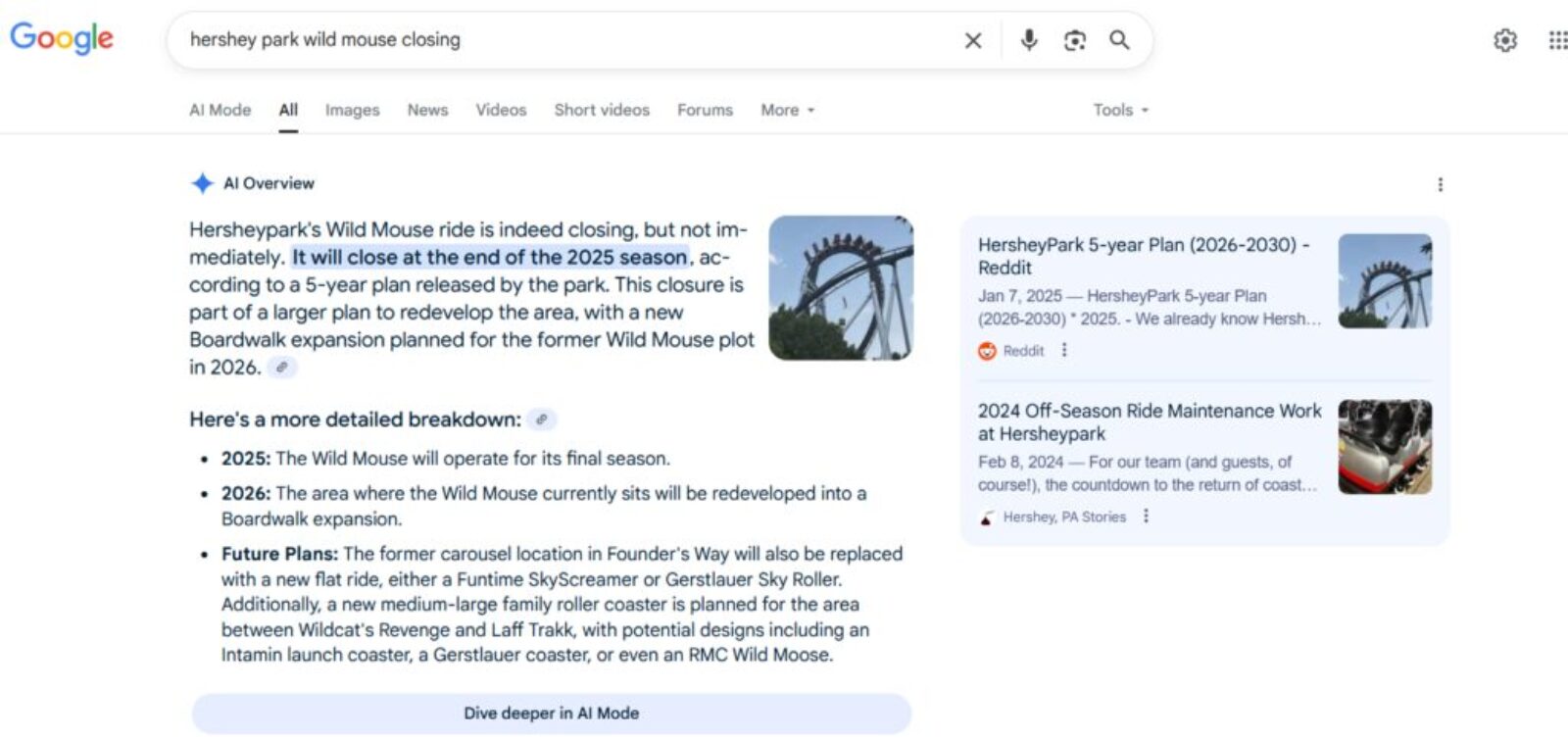Switch to the News tab
1568x739 pixels.
[x=427, y=110]
